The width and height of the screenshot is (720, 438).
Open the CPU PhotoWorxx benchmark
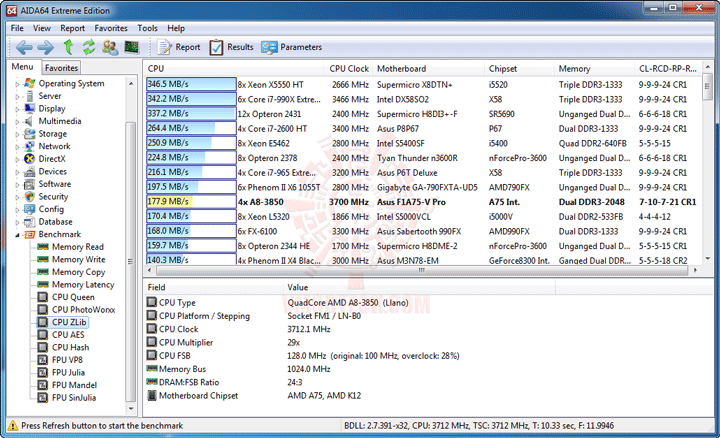tap(84, 310)
